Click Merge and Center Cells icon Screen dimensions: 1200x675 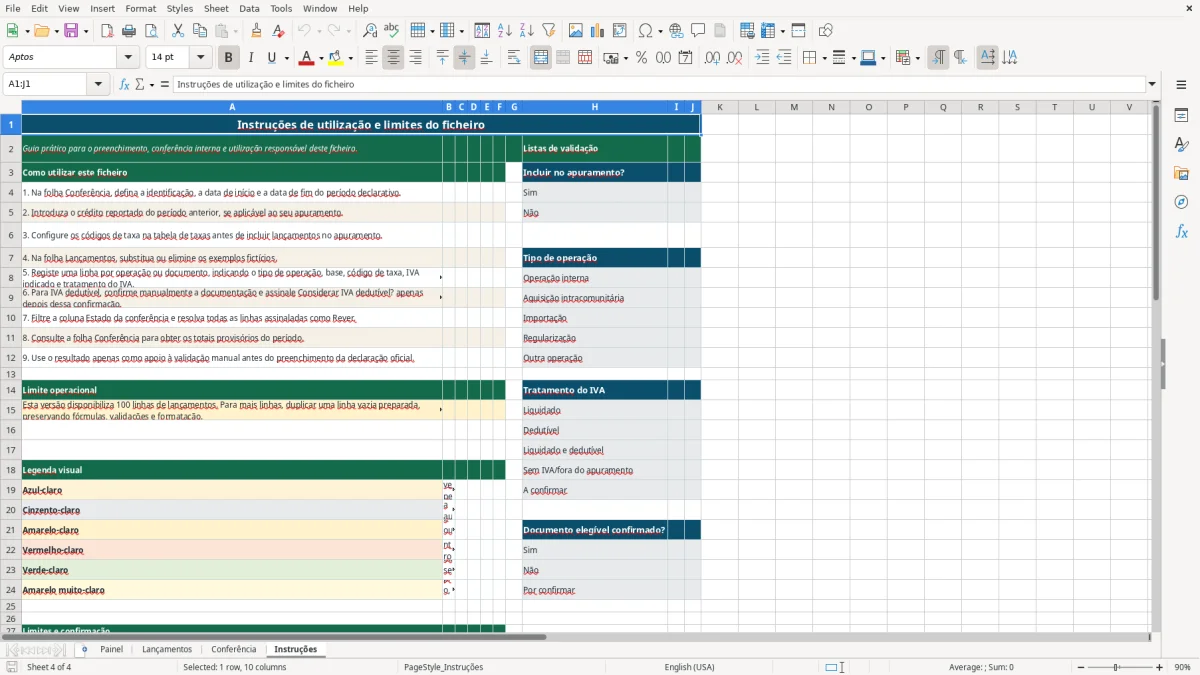click(x=541, y=58)
